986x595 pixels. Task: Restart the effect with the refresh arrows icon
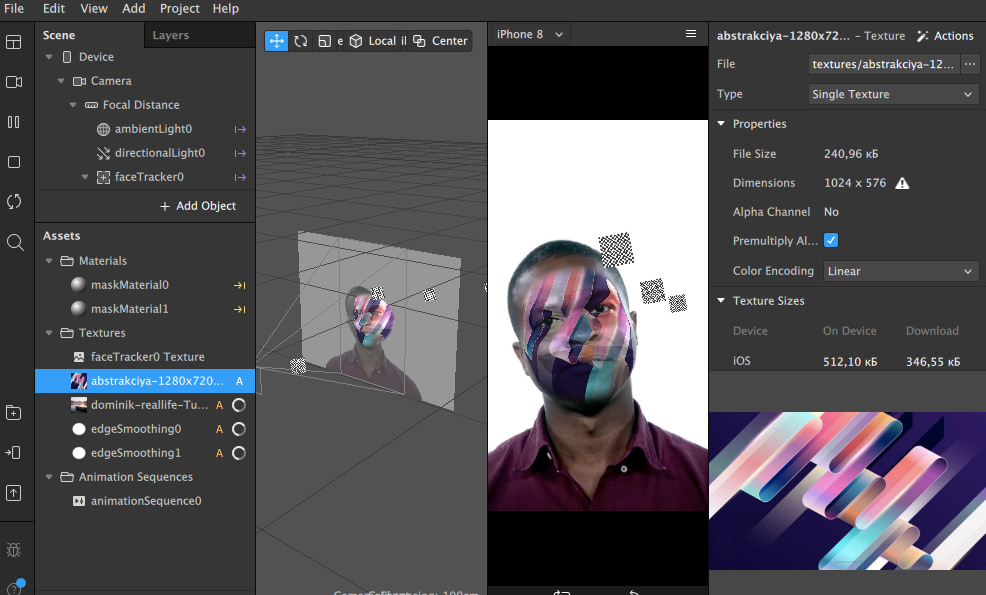click(14, 202)
